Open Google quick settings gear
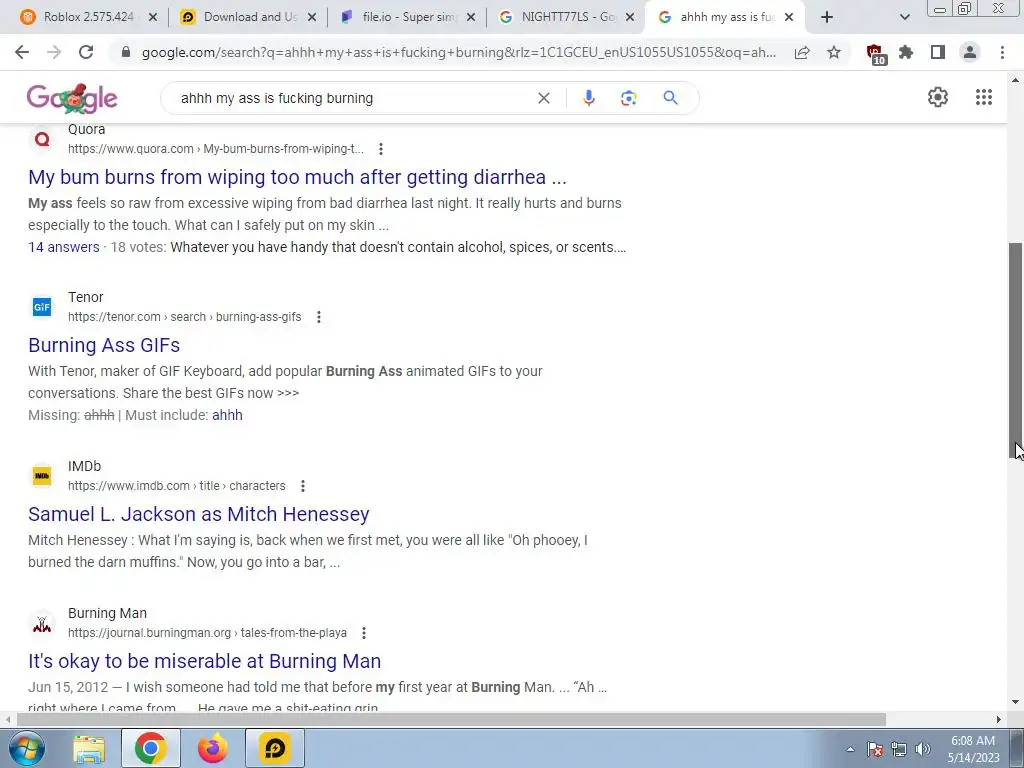This screenshot has width=1024, height=768. pos(938,97)
